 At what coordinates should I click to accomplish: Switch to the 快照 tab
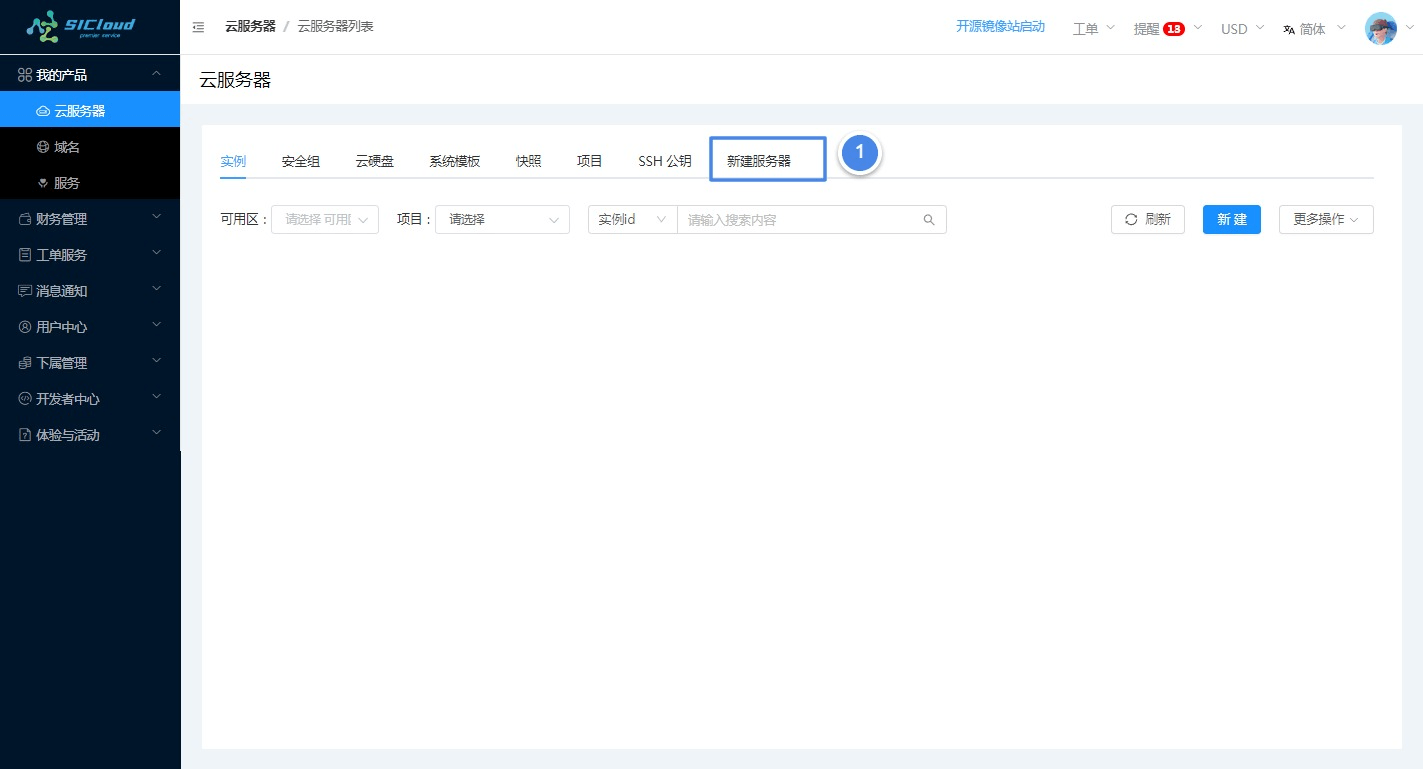pos(527,160)
